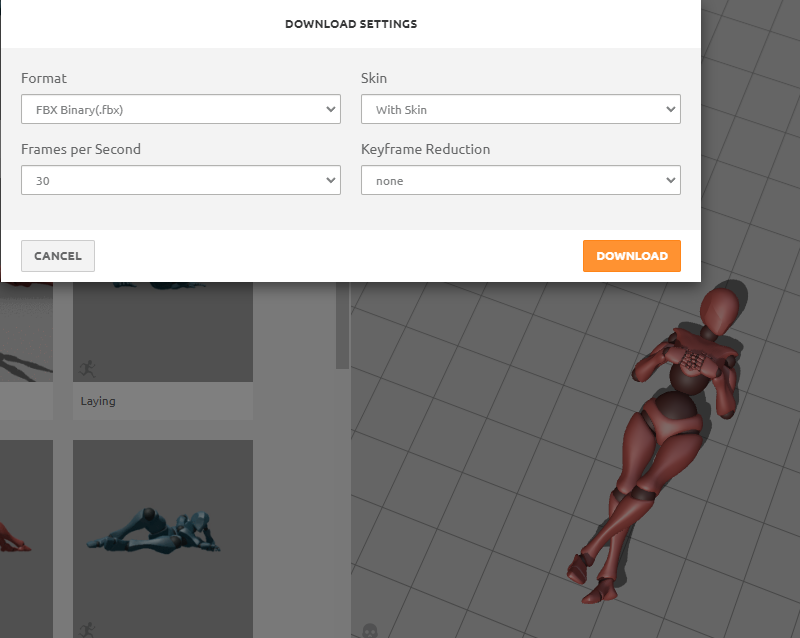Open the Skin dropdown set to With Skin

click(x=520, y=109)
